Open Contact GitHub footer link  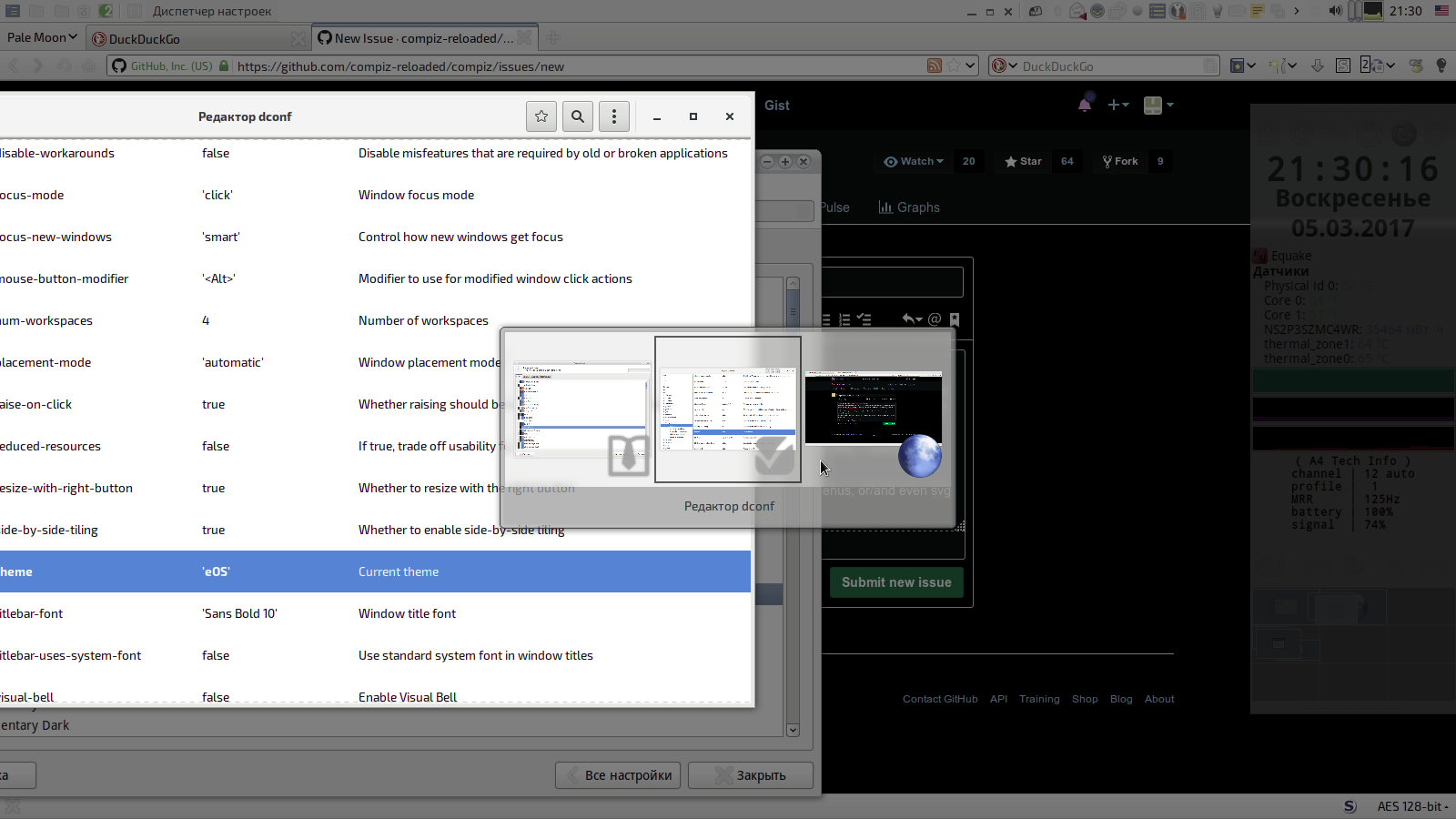tap(940, 699)
